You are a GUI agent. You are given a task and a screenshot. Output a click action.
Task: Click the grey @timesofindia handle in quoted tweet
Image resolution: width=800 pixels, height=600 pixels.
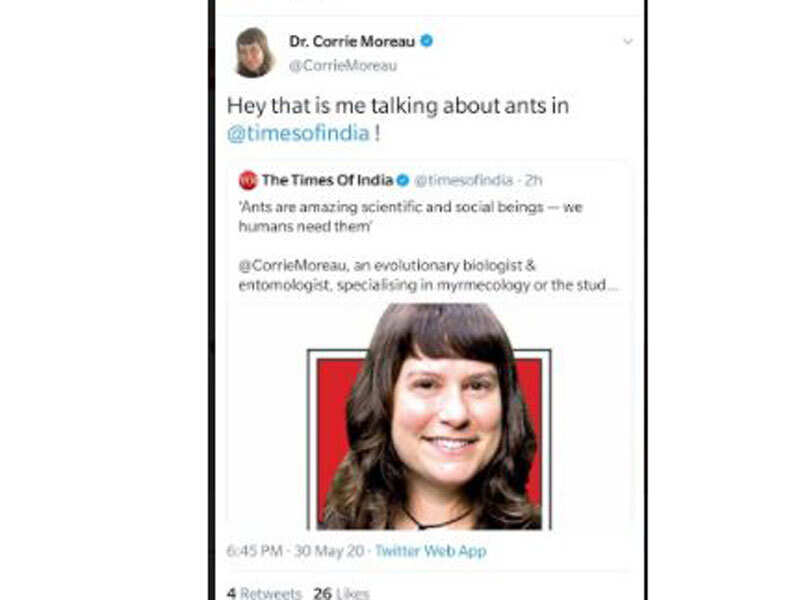click(x=463, y=181)
